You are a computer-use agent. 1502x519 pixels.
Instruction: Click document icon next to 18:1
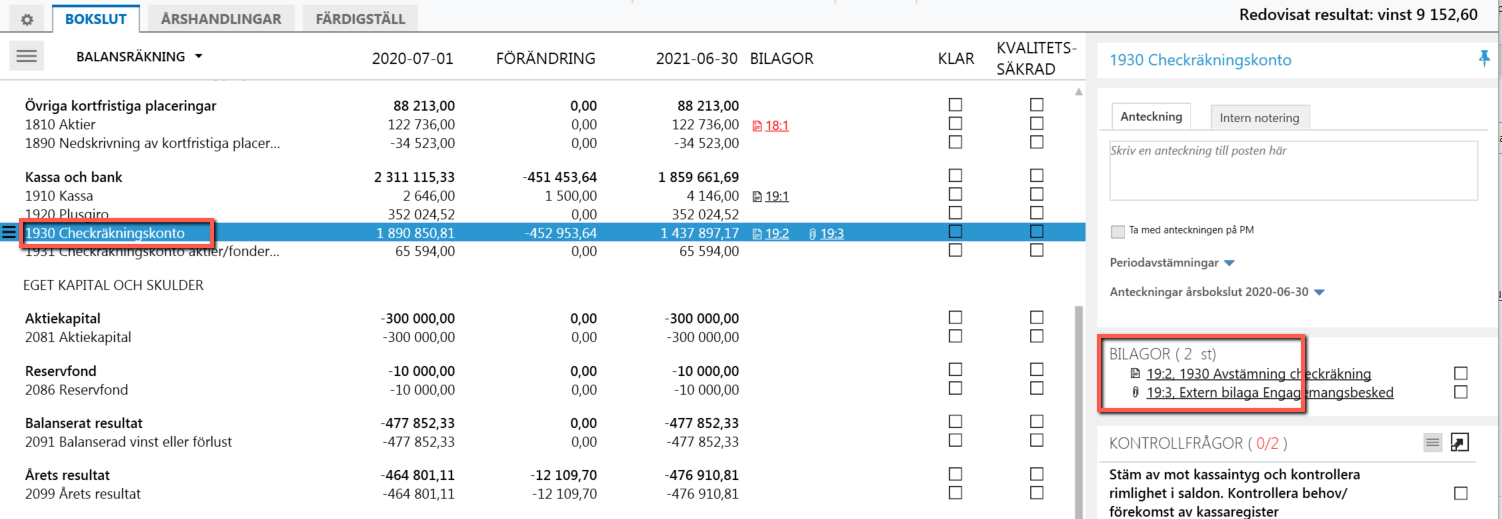point(757,125)
